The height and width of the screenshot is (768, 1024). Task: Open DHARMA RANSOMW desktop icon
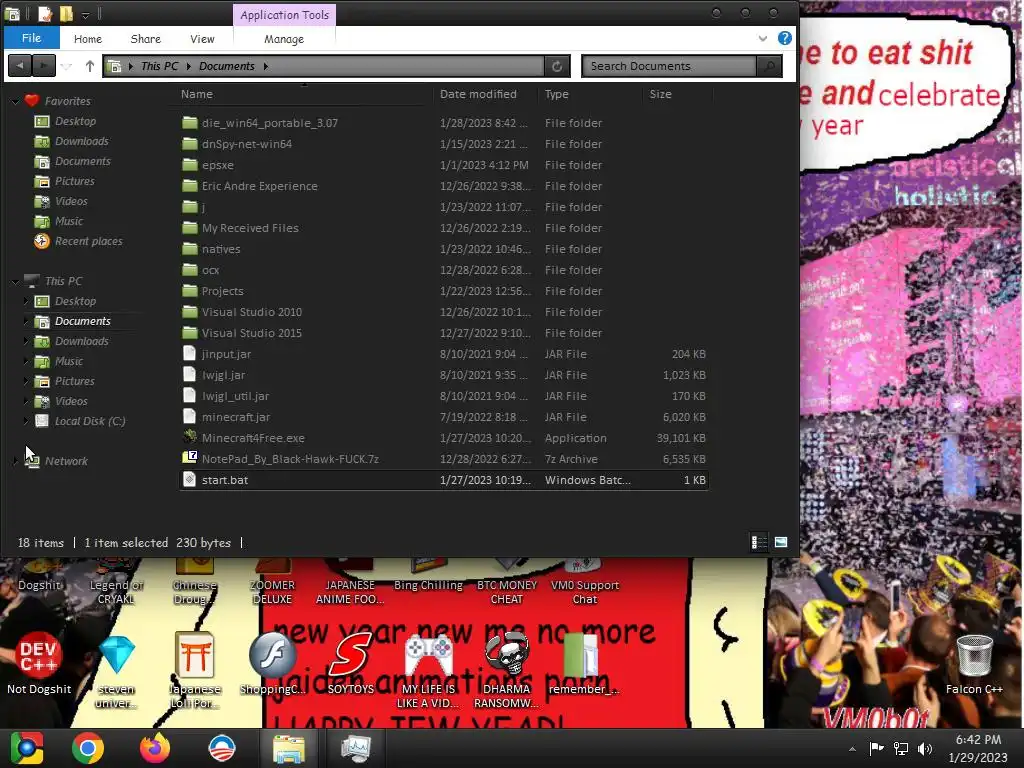pyautogui.click(x=507, y=671)
